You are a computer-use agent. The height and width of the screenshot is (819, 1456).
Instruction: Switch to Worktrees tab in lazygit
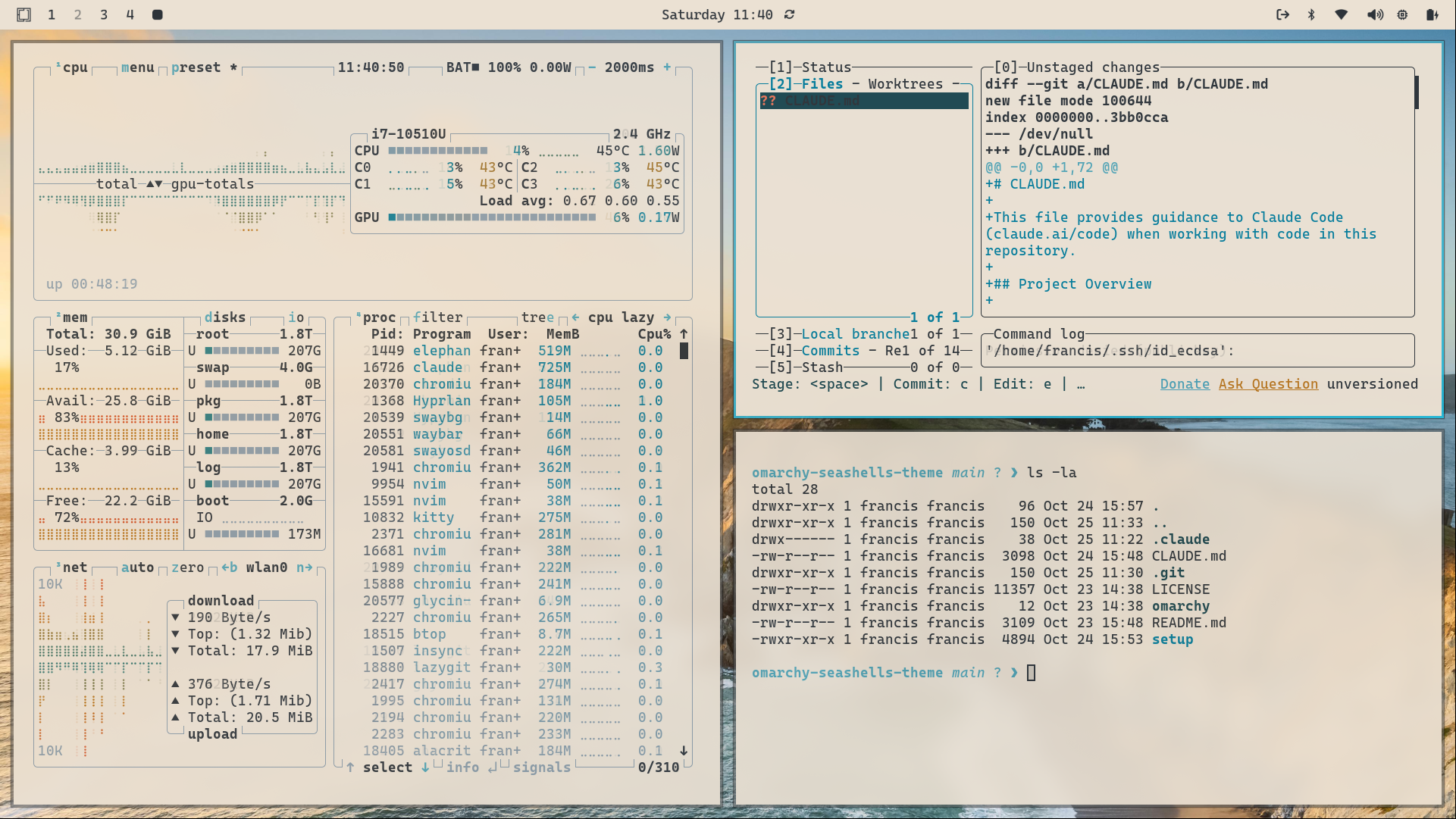906,84
